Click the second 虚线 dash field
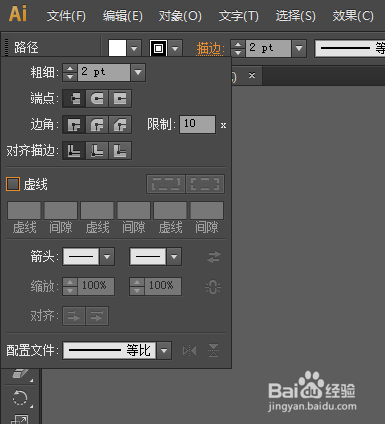Screen dimensions: 385x424 point(97,210)
